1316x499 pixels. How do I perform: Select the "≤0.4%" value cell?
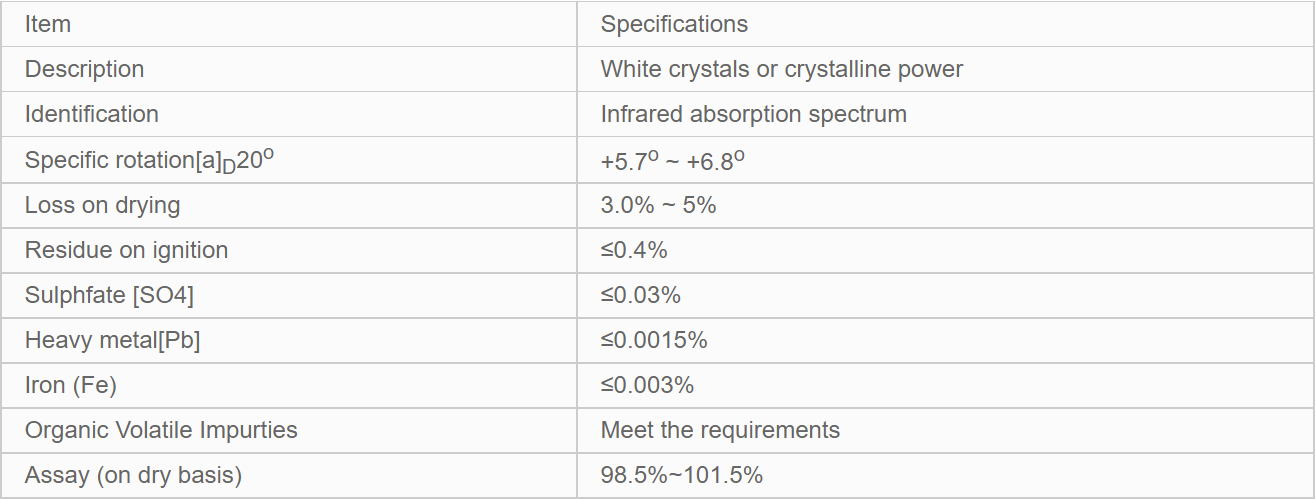pyautogui.click(x=634, y=250)
